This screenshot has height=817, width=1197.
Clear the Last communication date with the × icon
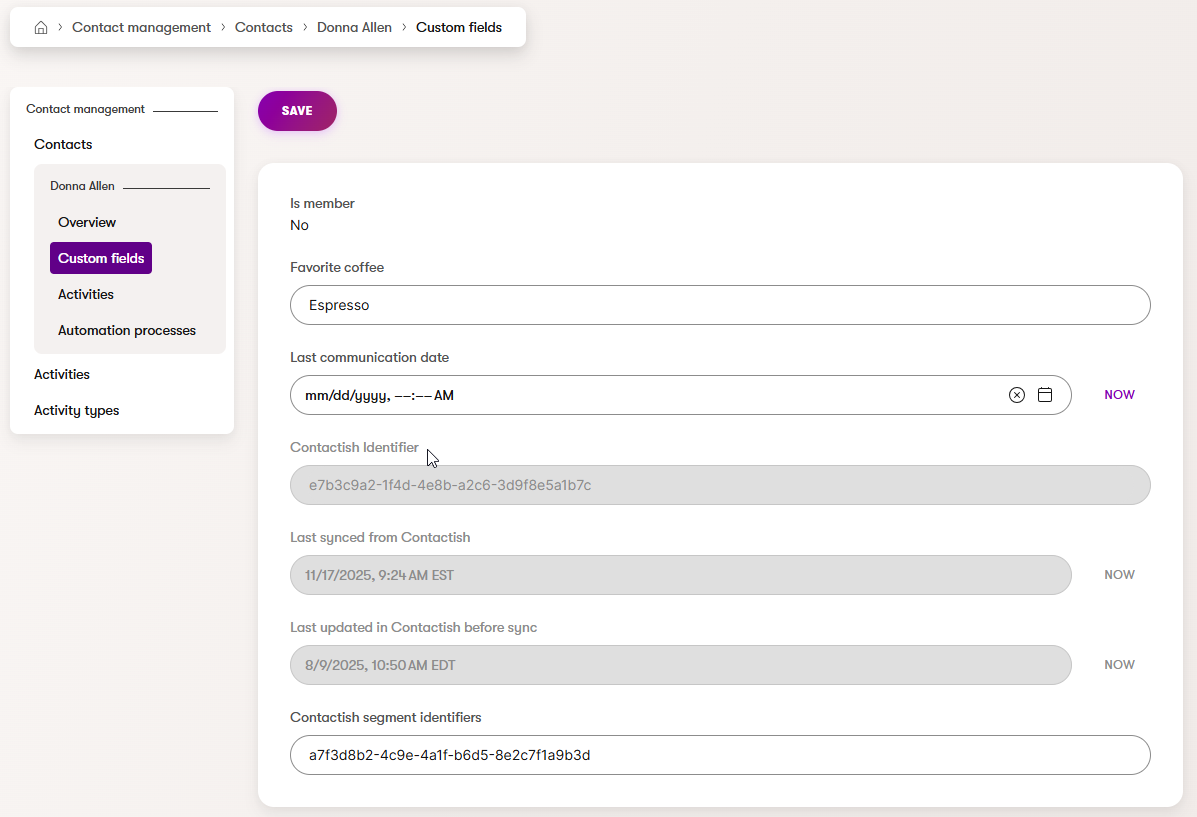[x=1017, y=395]
